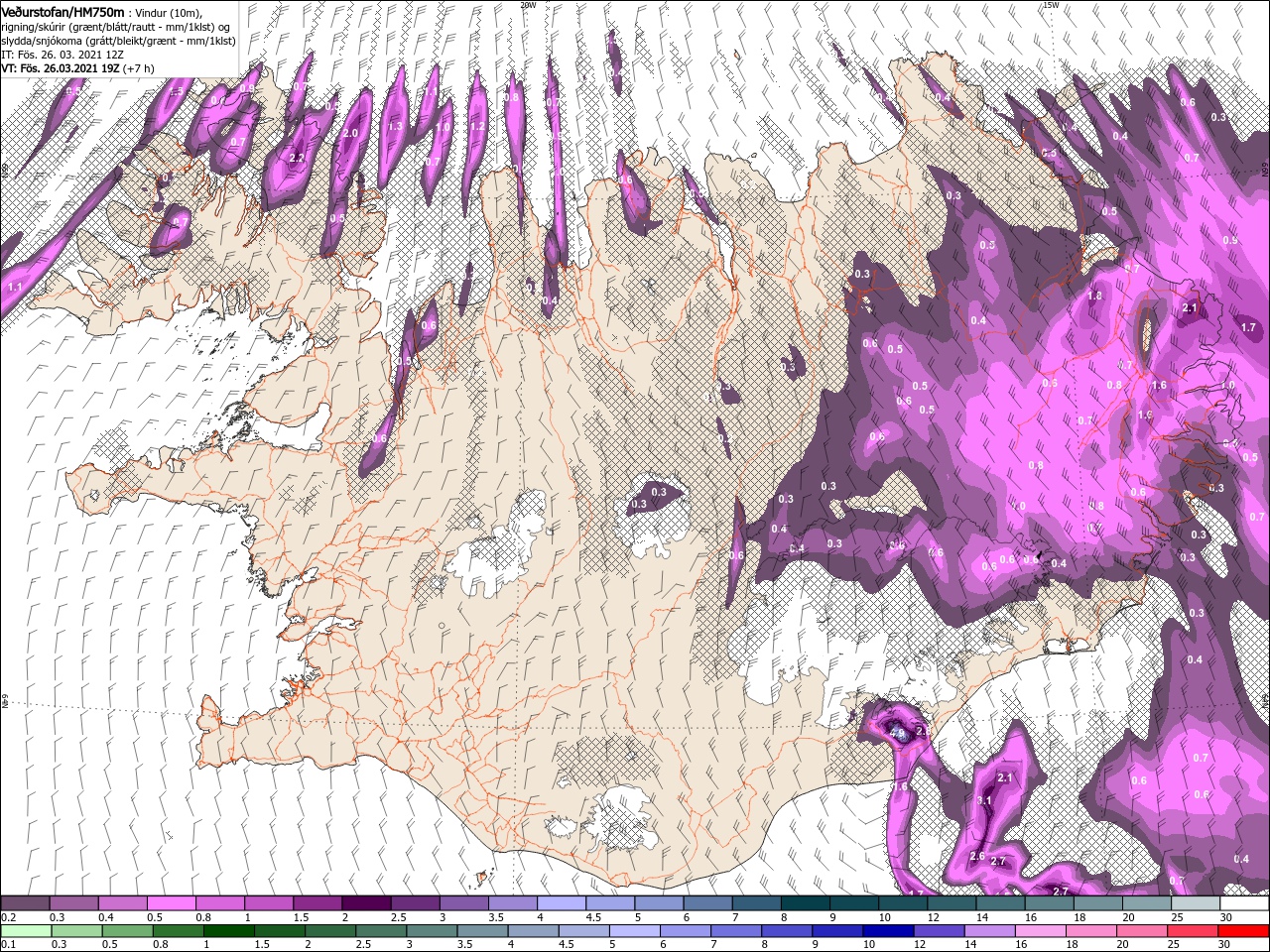Click the '15W' longitude label
The image size is (1270, 952).
click(1051, 5)
